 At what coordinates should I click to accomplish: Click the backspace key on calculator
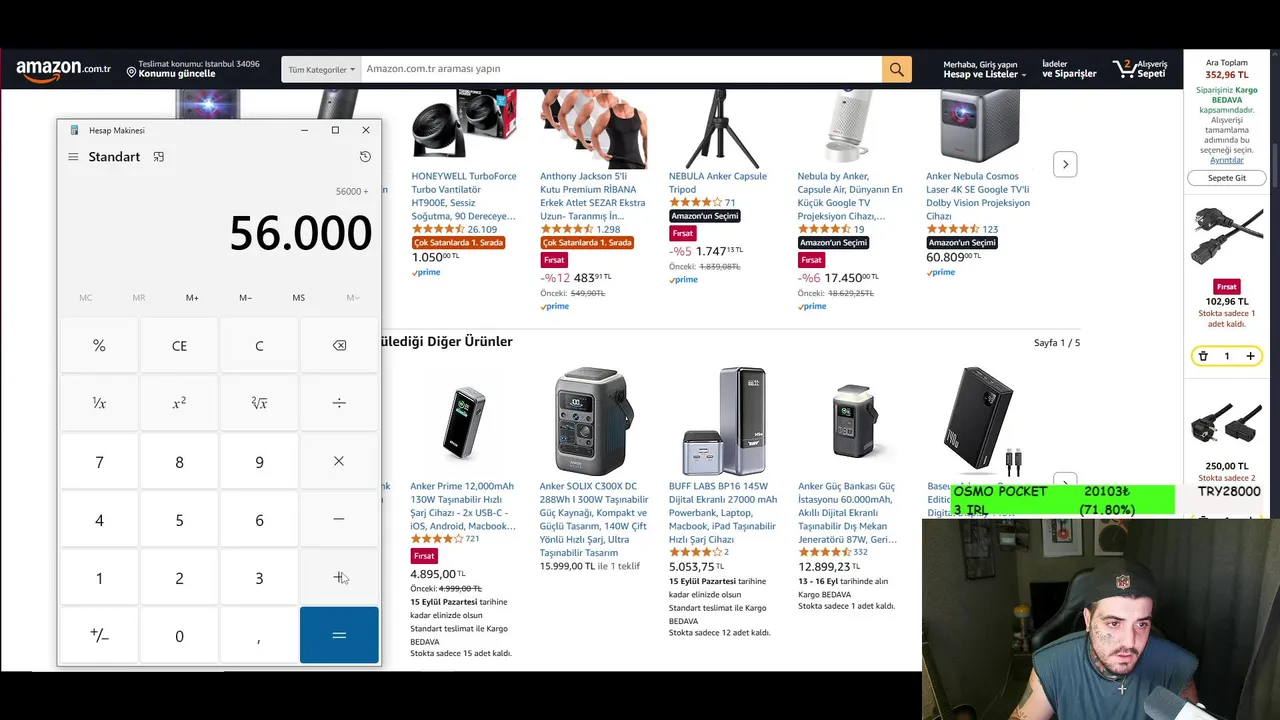(x=339, y=346)
